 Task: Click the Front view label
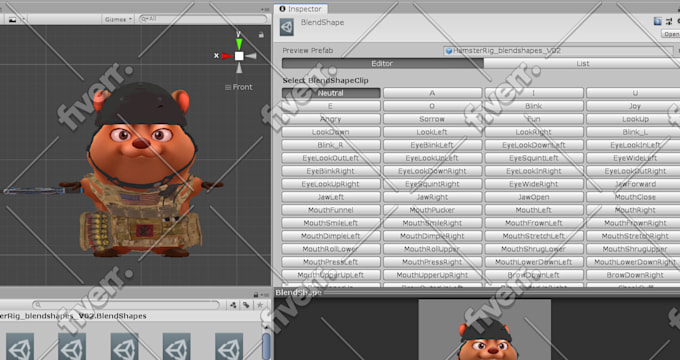click(242, 87)
